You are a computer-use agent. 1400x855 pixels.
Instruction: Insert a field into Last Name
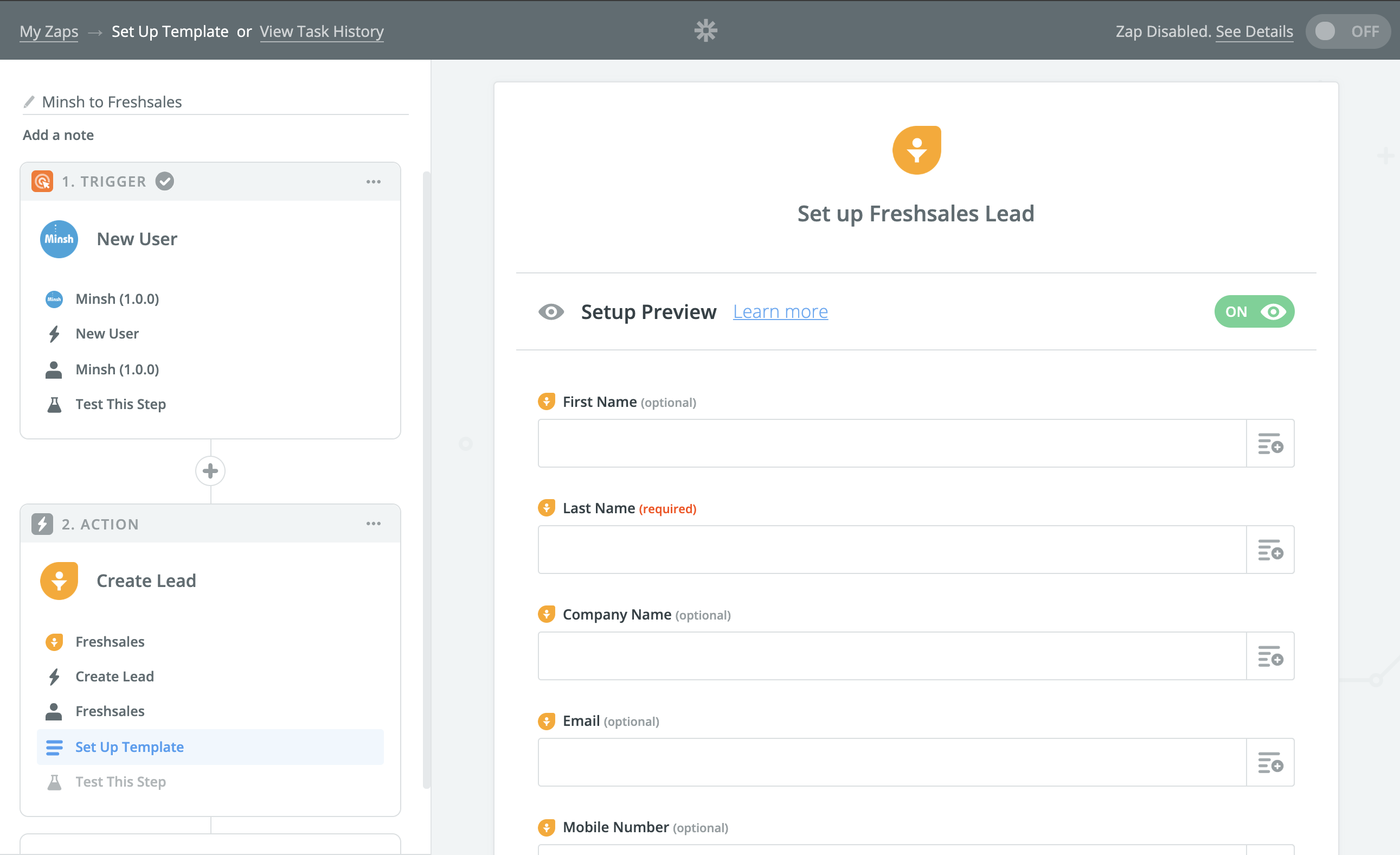[1270, 550]
